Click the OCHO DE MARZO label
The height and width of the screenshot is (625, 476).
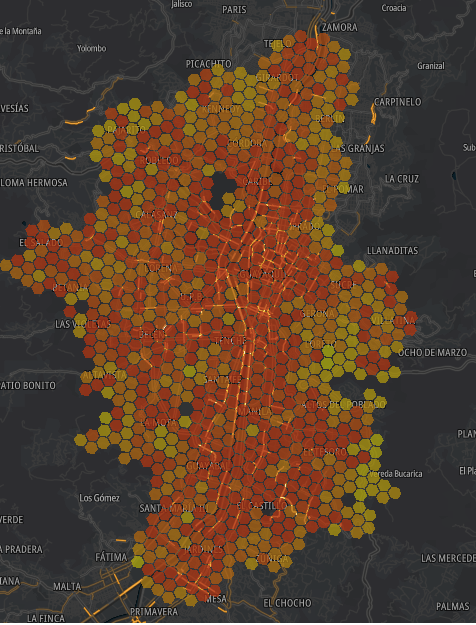pyautogui.click(x=432, y=353)
